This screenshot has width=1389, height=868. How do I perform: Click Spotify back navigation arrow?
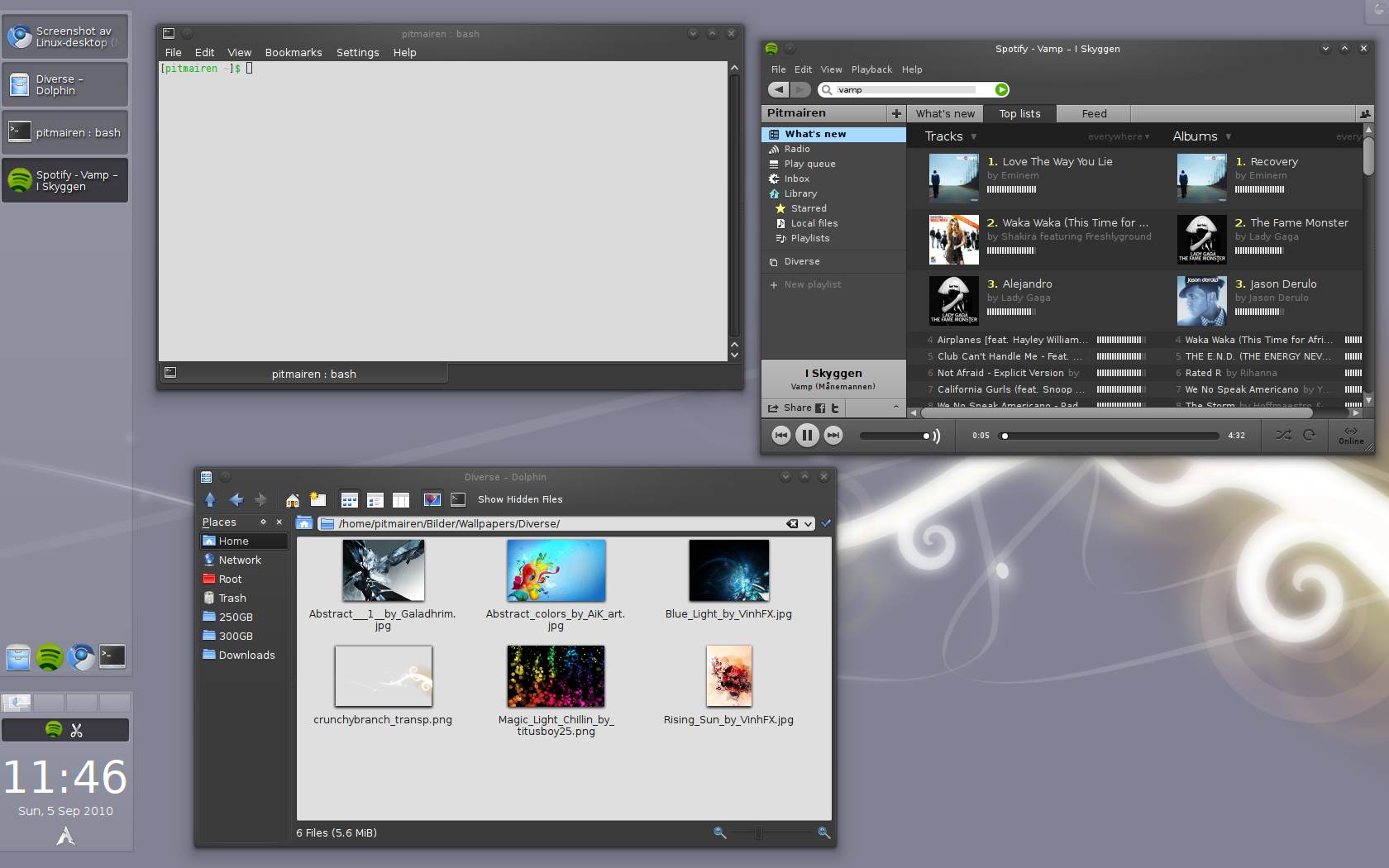(779, 89)
